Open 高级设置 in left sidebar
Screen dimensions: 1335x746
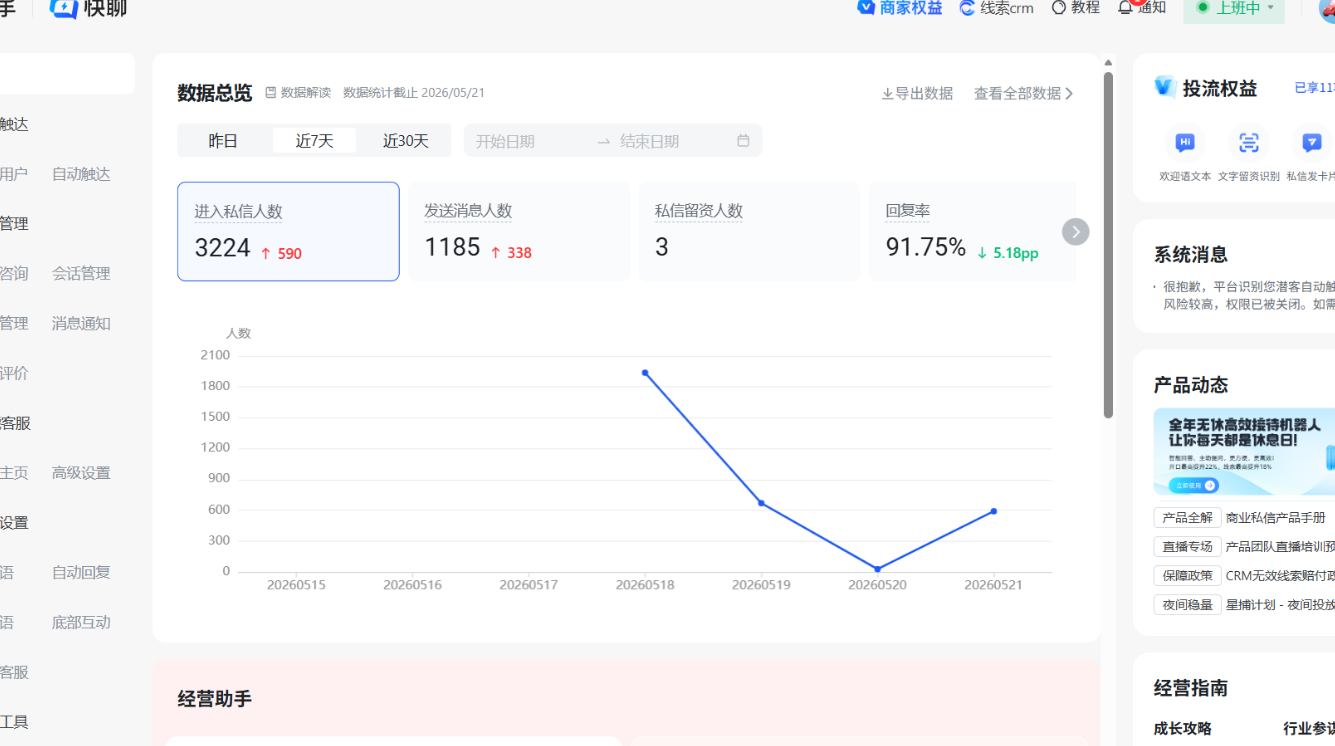pos(81,473)
